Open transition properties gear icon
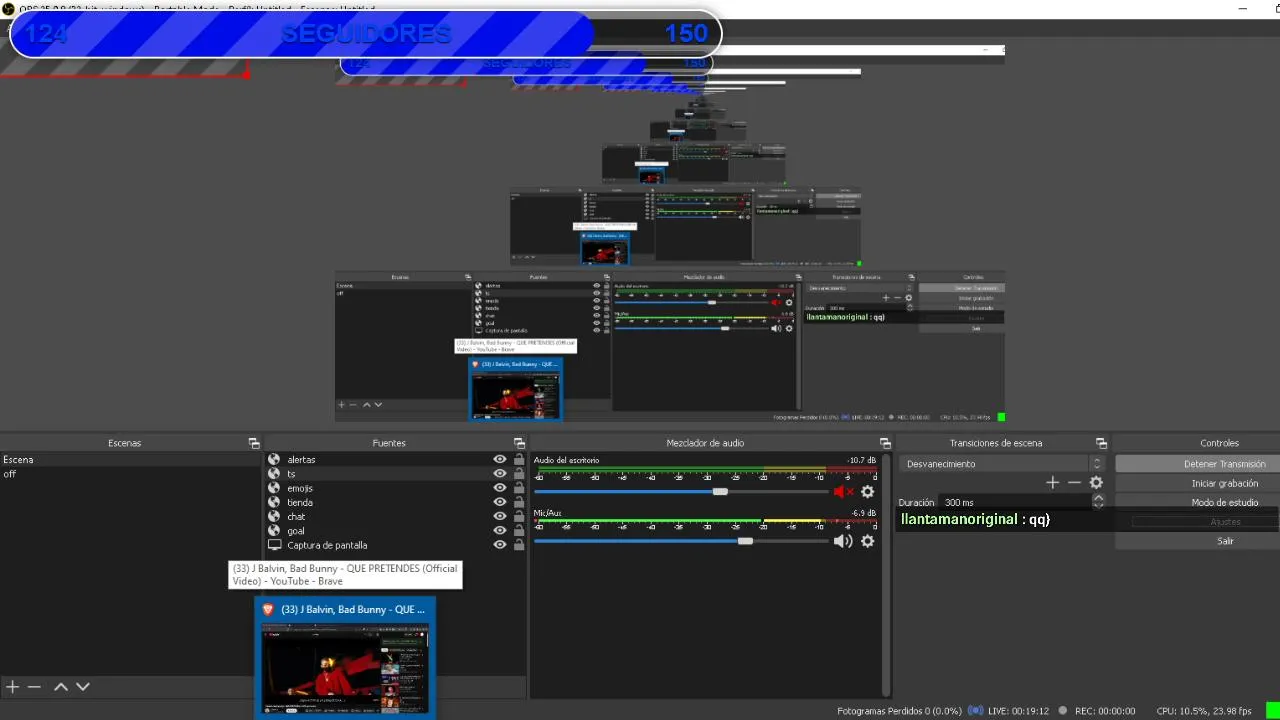 click(1096, 483)
